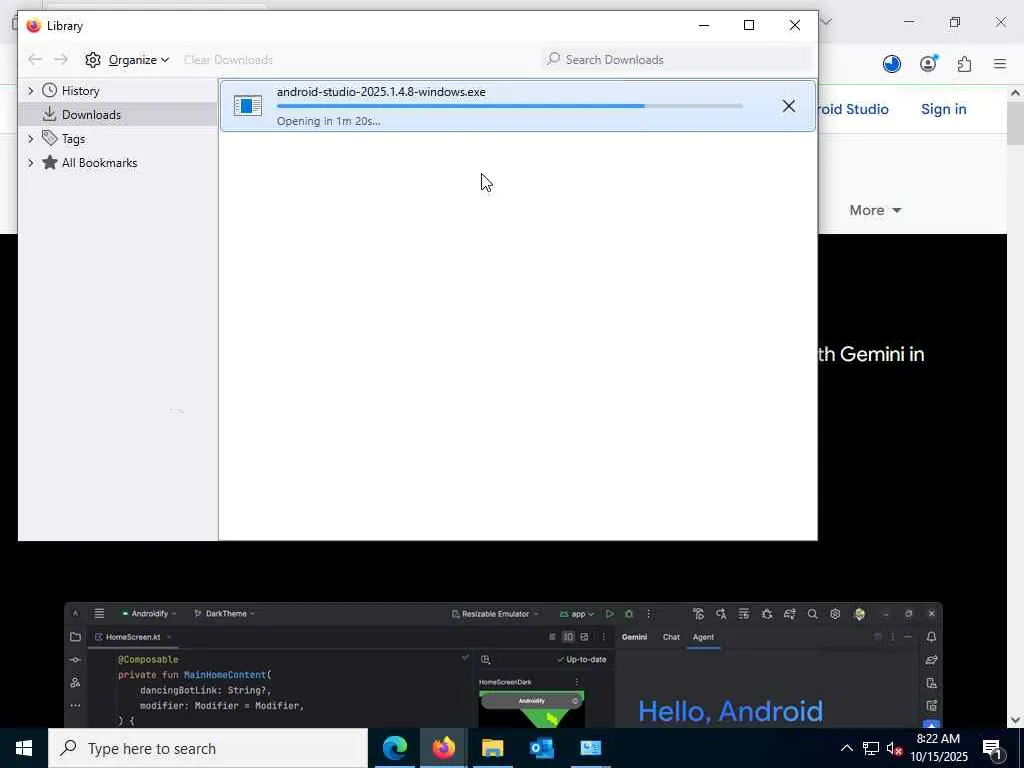Viewport: 1024px width, 768px height.
Task: Expand the All Bookmarks tree arrow
Action: 30,163
